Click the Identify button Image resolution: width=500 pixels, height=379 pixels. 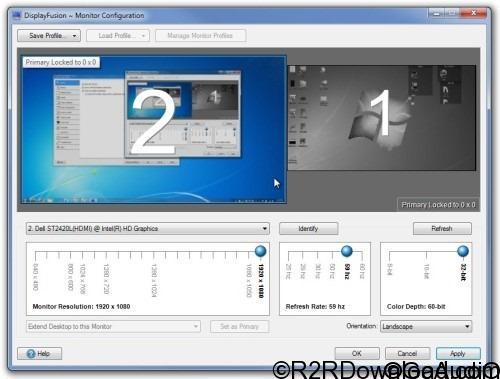coord(308,229)
